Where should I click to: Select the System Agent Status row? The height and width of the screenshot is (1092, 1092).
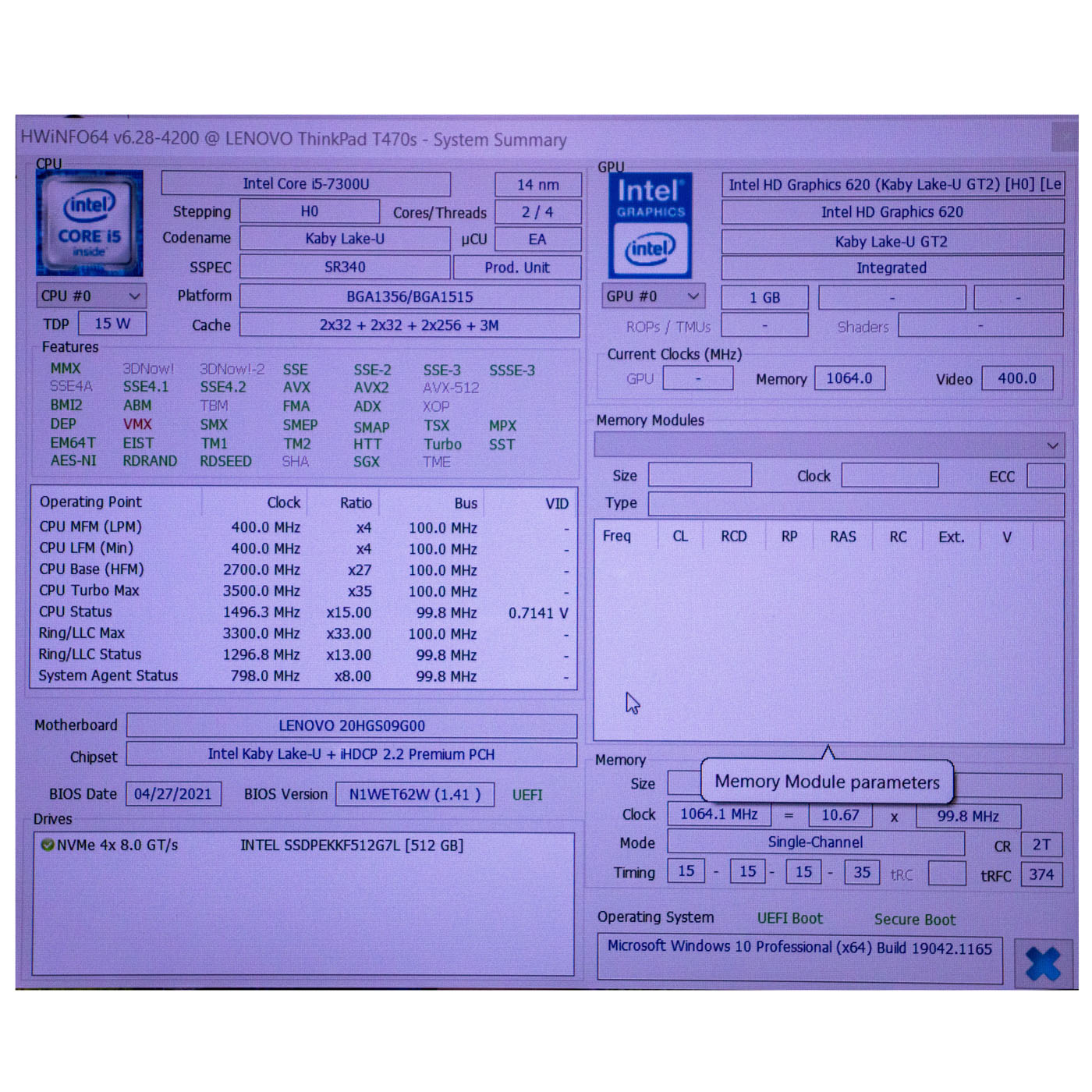(x=304, y=675)
